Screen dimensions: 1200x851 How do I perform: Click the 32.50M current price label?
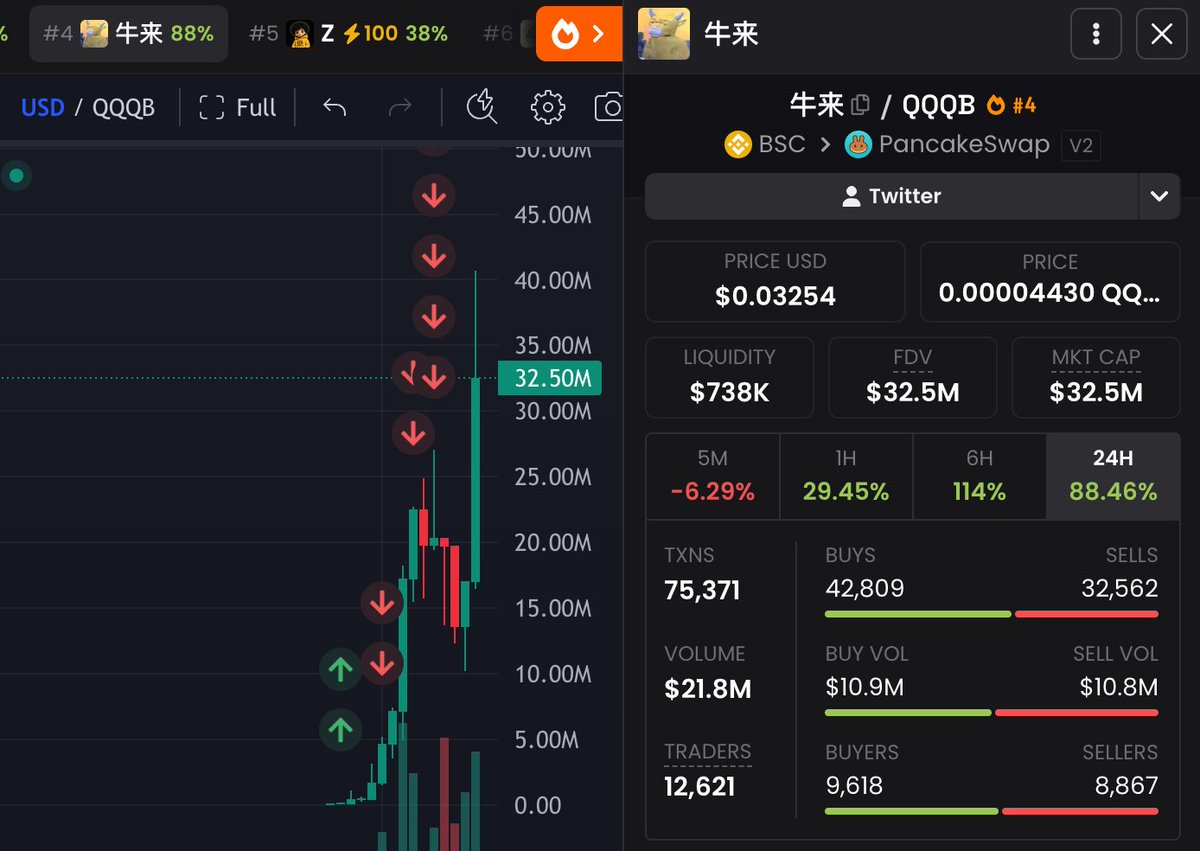[549, 378]
